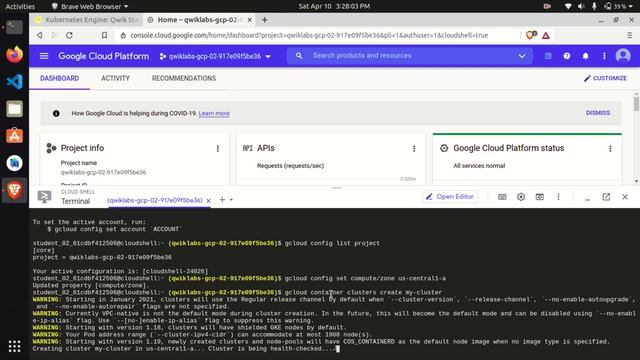The height and width of the screenshot is (360, 640).
Task: Open the date and time clock
Action: click(x=334, y=6)
